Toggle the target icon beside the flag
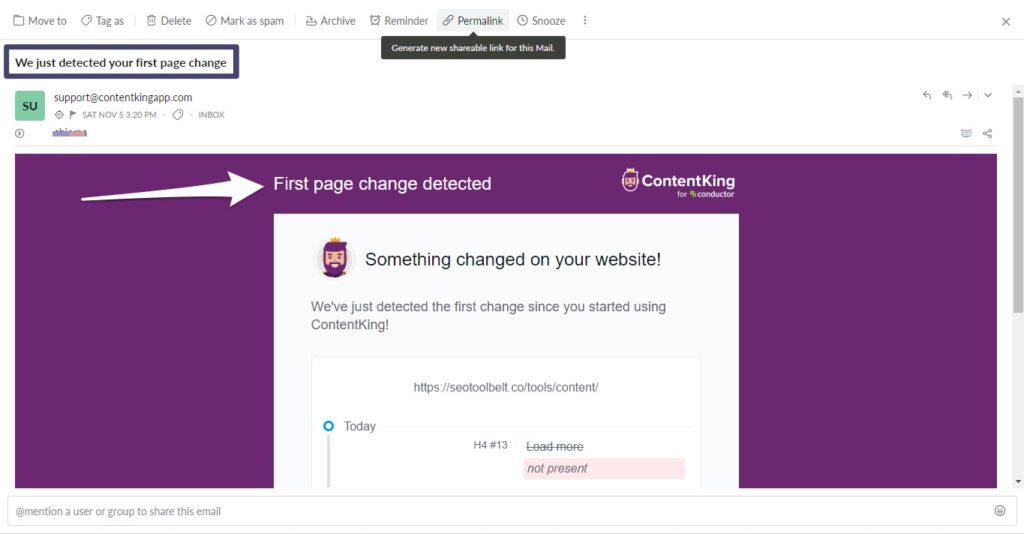1024x534 pixels. pos(59,115)
